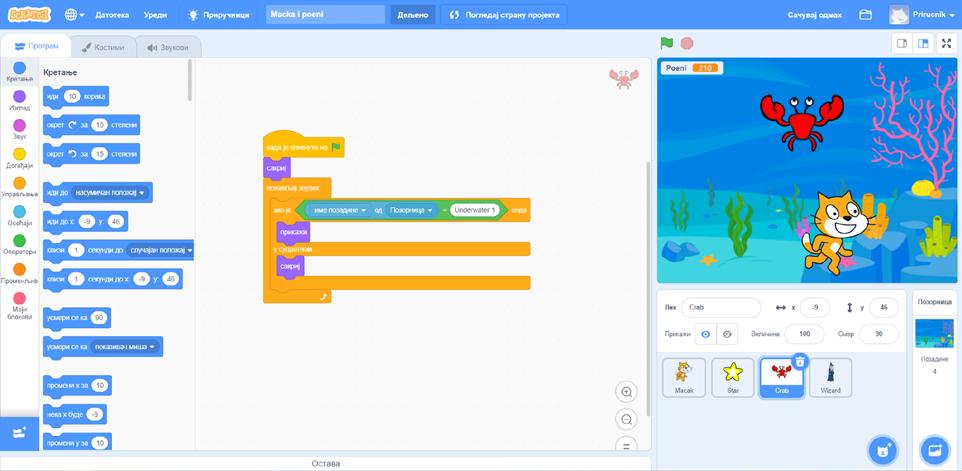Select the Променљиве block category
962x471 pixels.
(20, 274)
